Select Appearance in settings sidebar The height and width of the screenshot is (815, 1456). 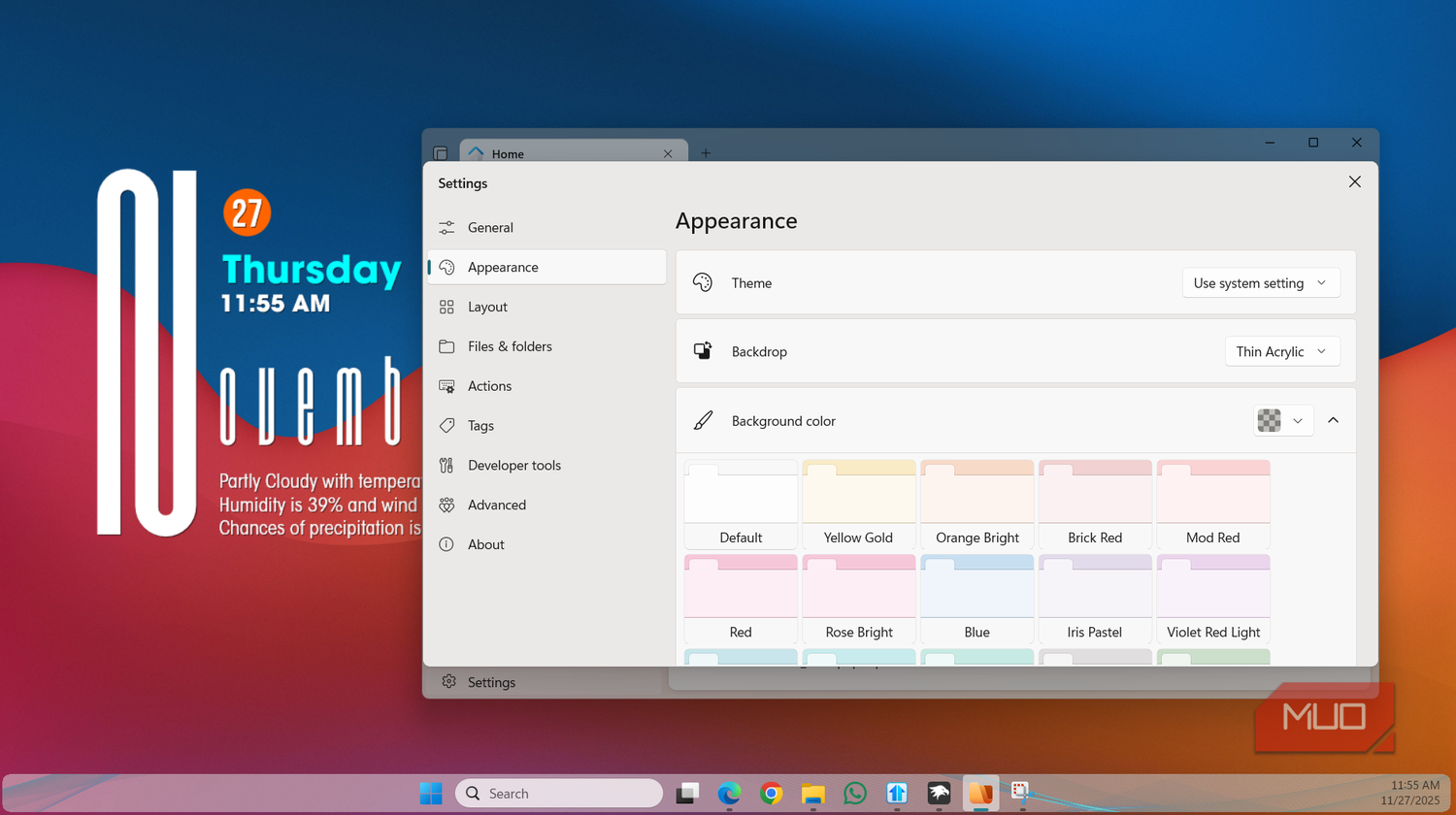(546, 267)
